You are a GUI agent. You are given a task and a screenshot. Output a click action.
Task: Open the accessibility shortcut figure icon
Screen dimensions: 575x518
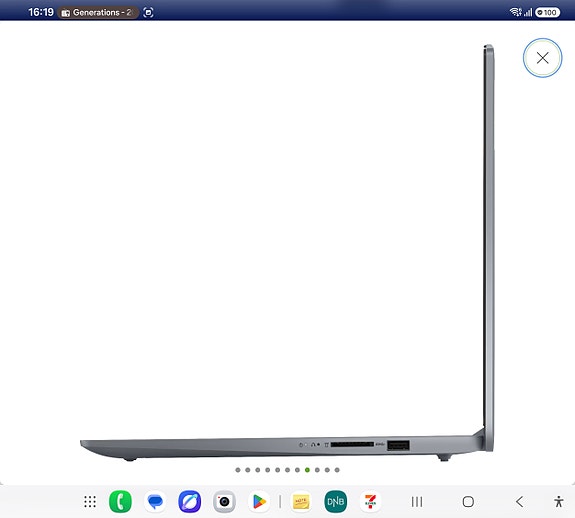(x=559, y=502)
